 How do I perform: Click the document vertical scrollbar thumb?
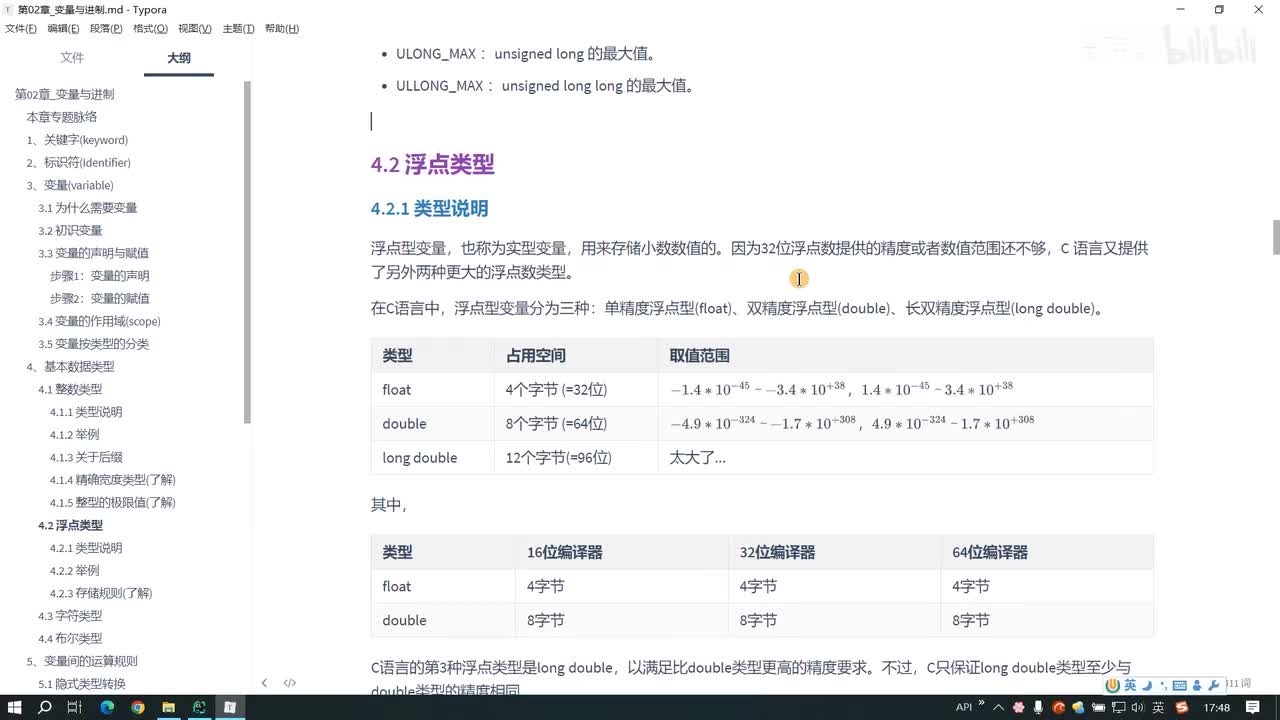(x=1276, y=237)
